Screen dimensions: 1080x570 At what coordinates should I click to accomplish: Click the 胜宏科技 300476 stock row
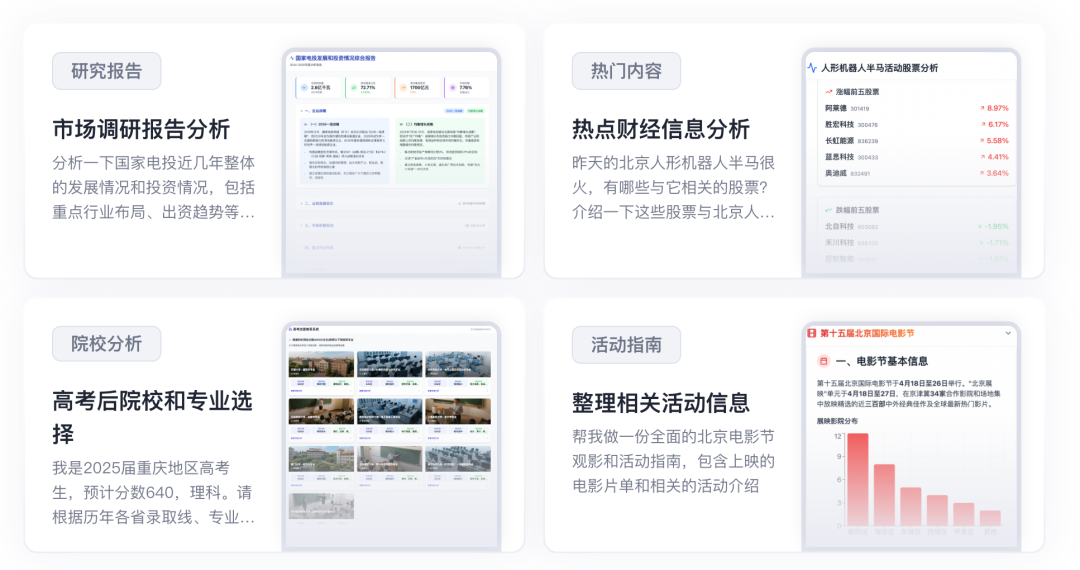pyautogui.click(x=916, y=125)
